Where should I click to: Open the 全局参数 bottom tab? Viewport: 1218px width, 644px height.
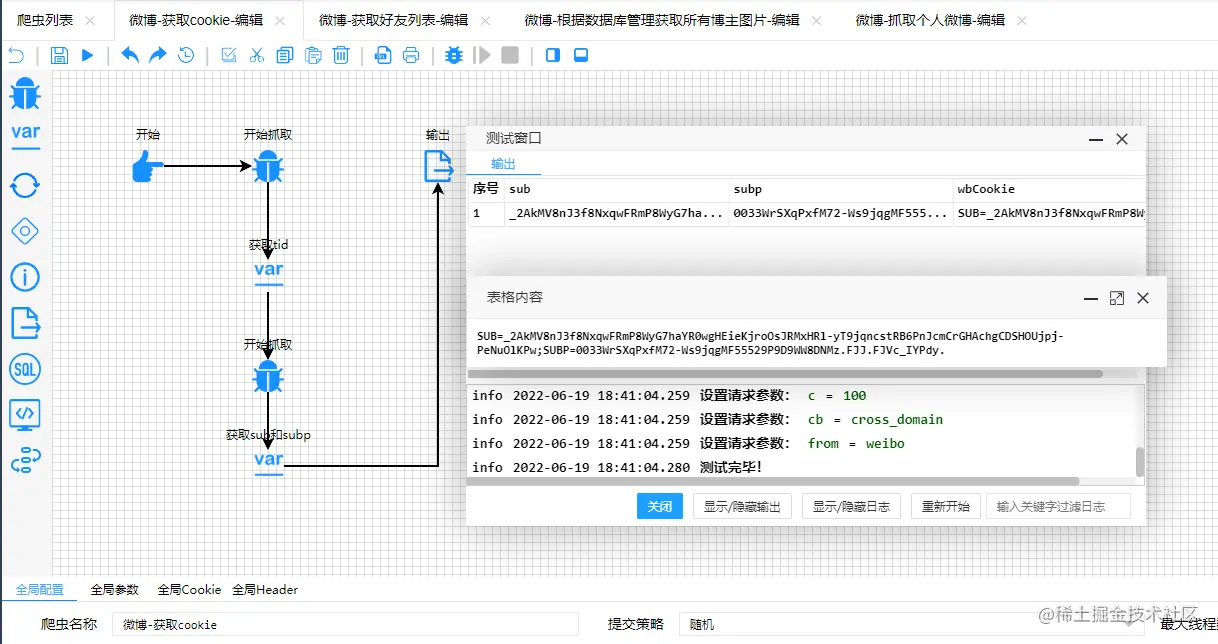[114, 590]
